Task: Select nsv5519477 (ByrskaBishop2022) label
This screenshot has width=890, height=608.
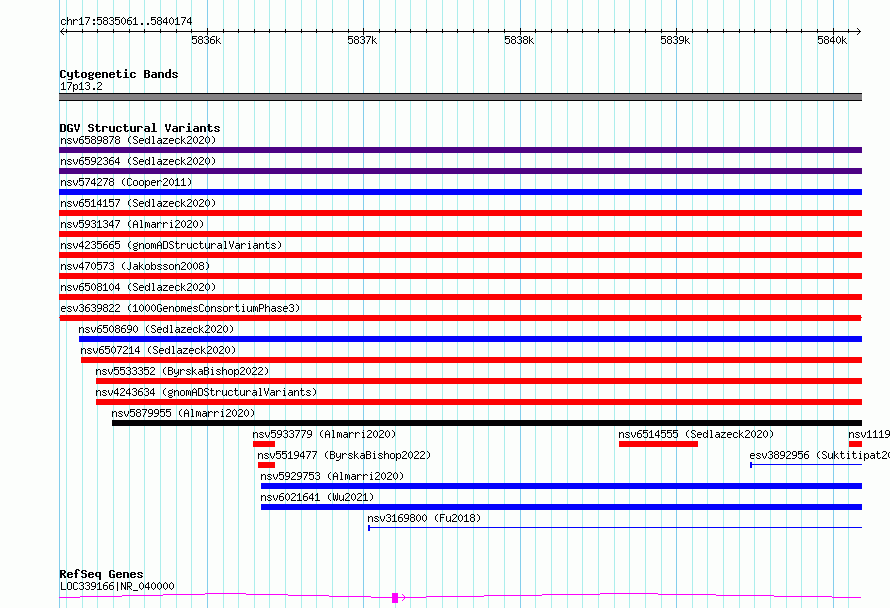Action: (344, 455)
